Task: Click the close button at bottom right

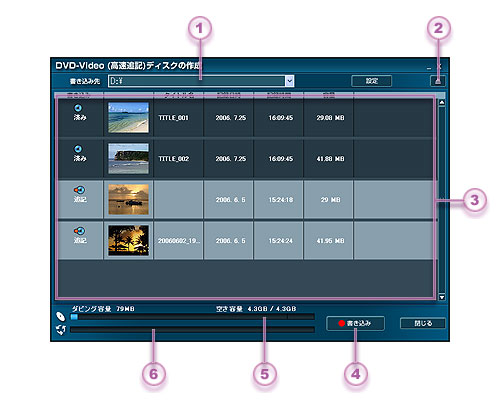Action: (x=423, y=323)
